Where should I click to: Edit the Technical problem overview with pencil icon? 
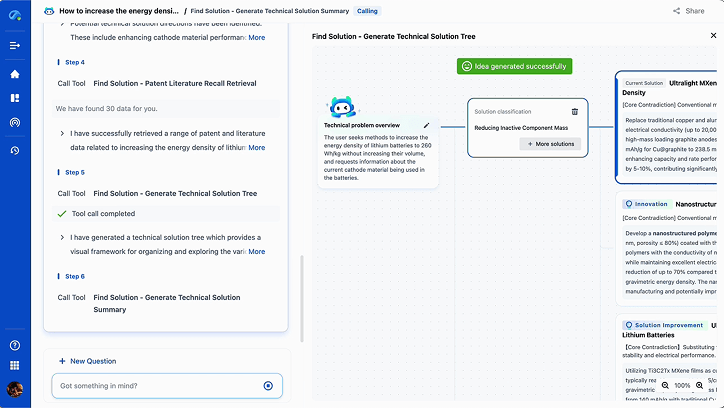click(427, 125)
